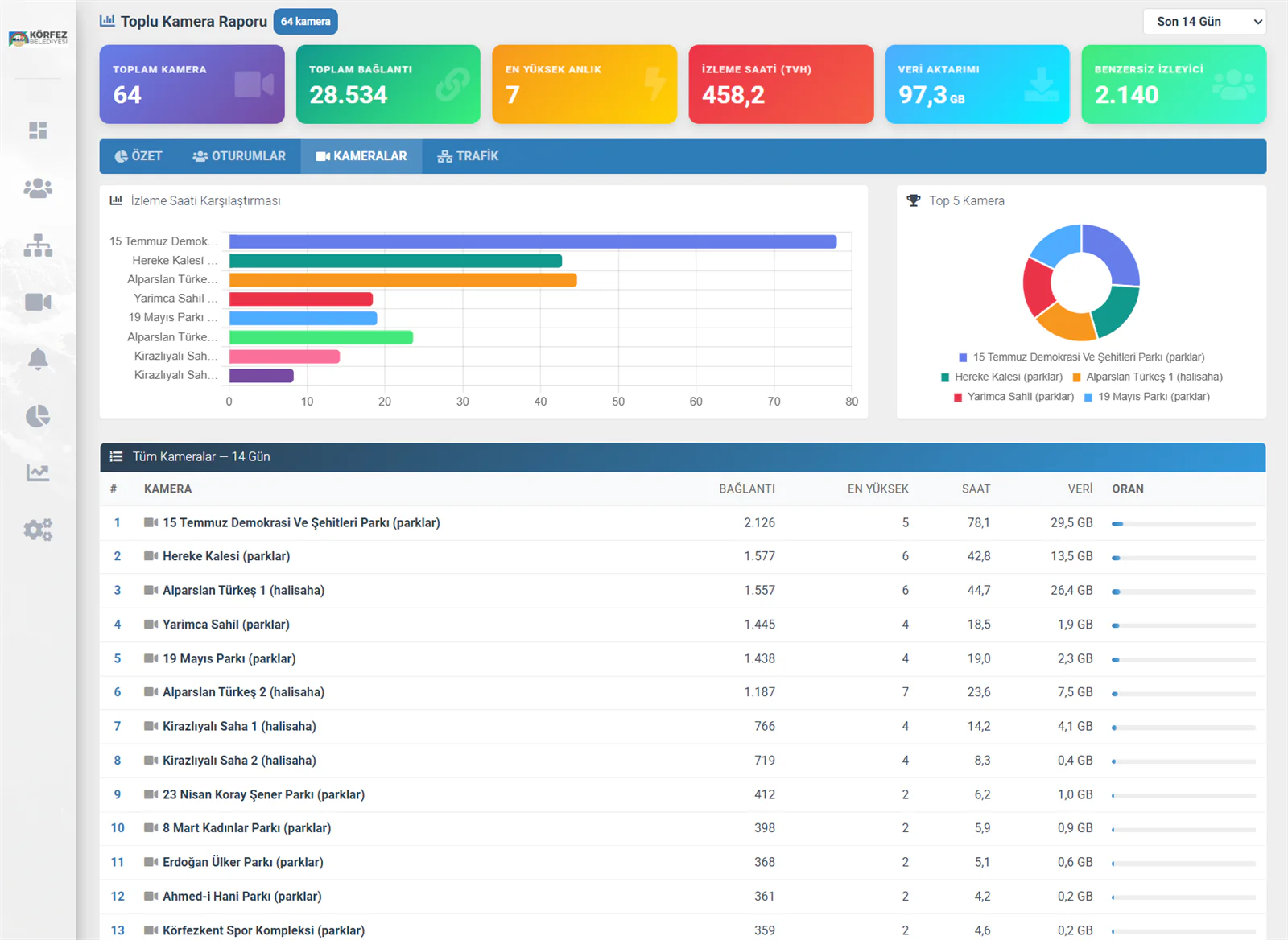Open the network hierarchy icon in sidebar
The height and width of the screenshot is (940, 1288).
[x=38, y=245]
